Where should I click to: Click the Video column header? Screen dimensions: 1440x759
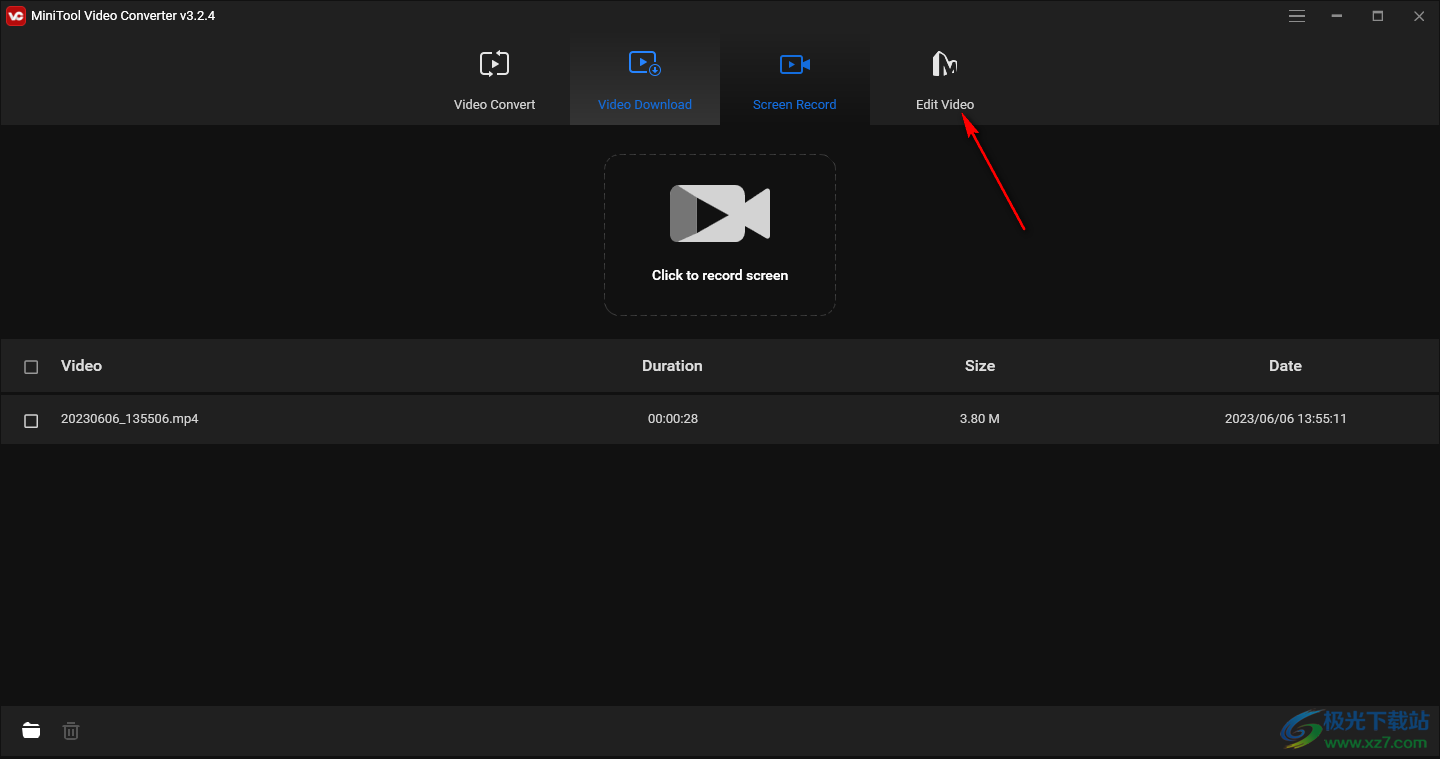tap(82, 366)
